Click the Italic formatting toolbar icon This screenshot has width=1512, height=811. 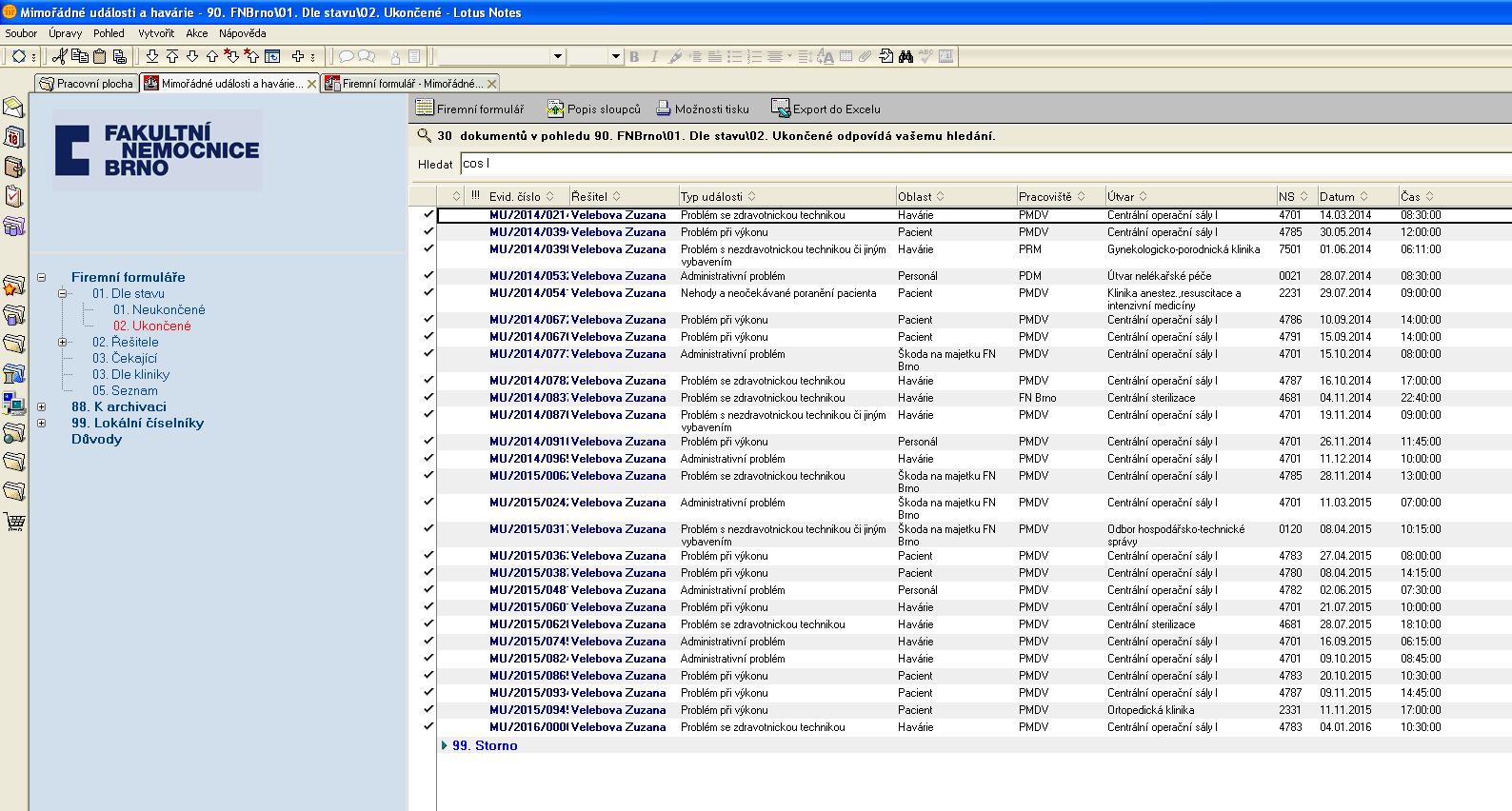654,56
